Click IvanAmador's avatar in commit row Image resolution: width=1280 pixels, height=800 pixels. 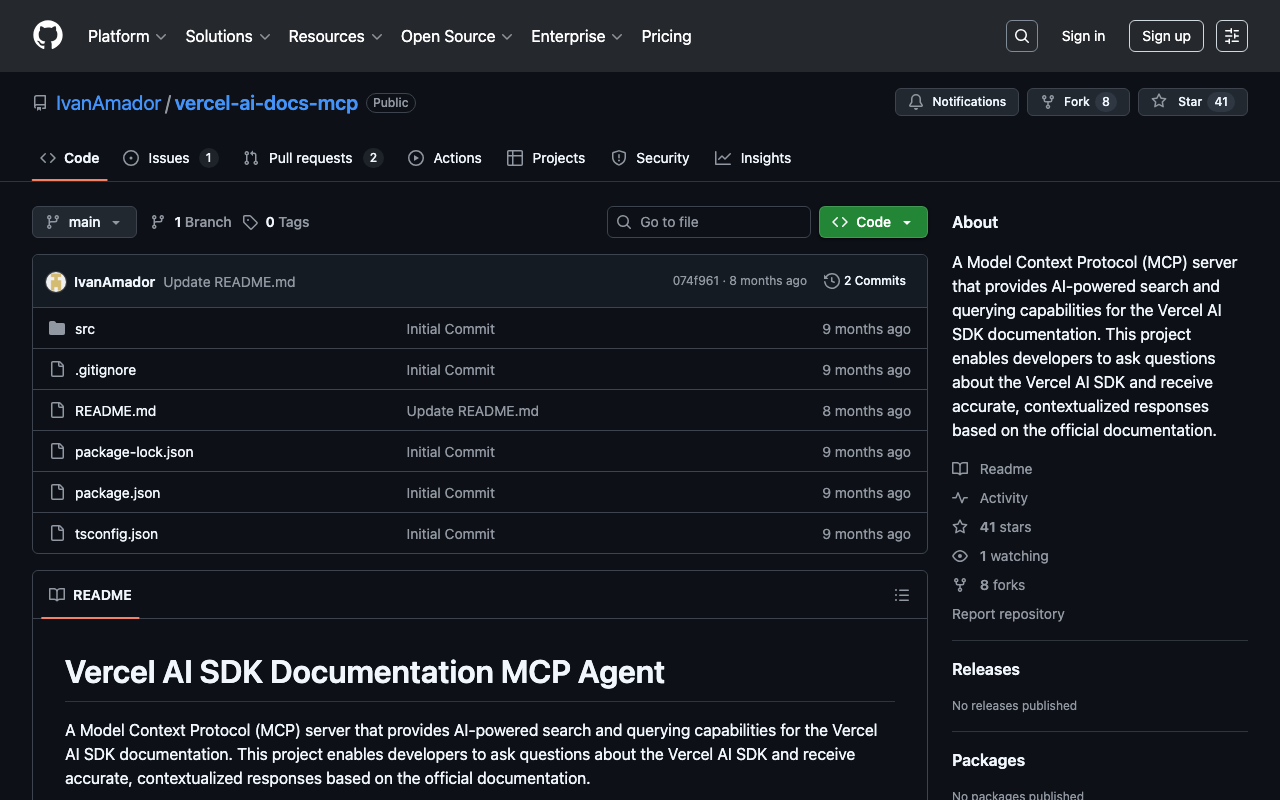56,282
